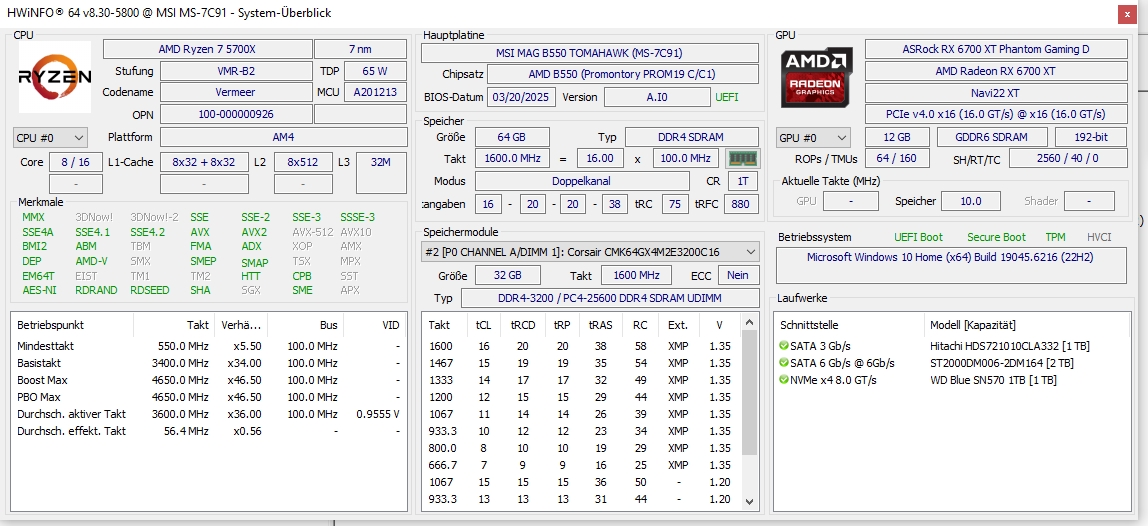Click the AES-NI feature label
The height and width of the screenshot is (526, 1148).
(x=39, y=290)
